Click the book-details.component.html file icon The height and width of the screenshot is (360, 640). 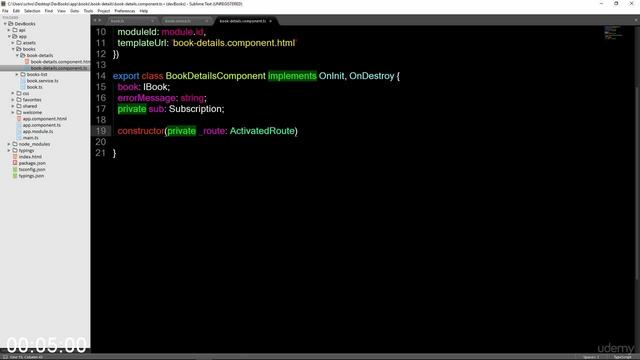click(x=27, y=62)
